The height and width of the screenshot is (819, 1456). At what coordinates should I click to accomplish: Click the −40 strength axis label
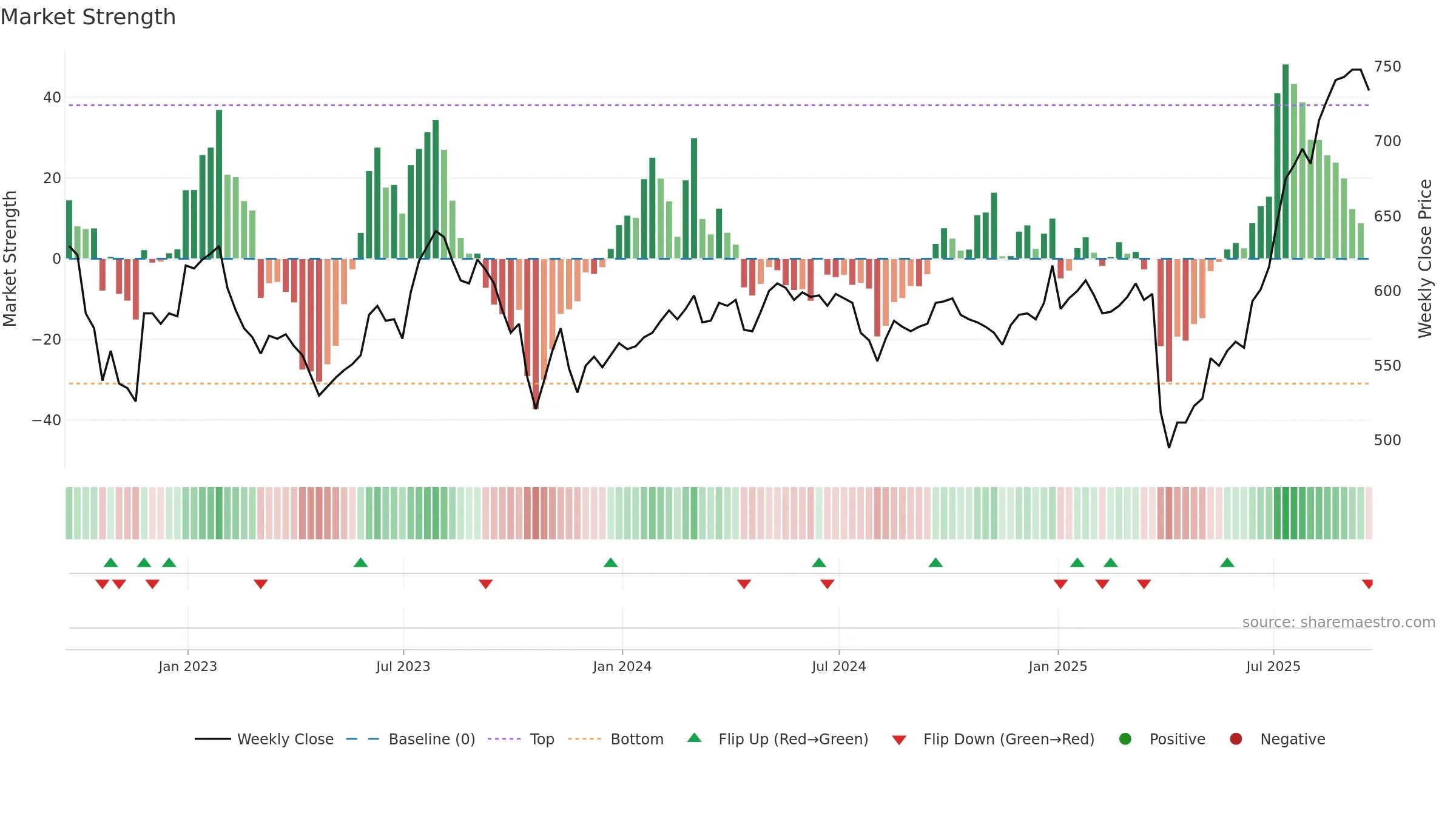[x=46, y=420]
